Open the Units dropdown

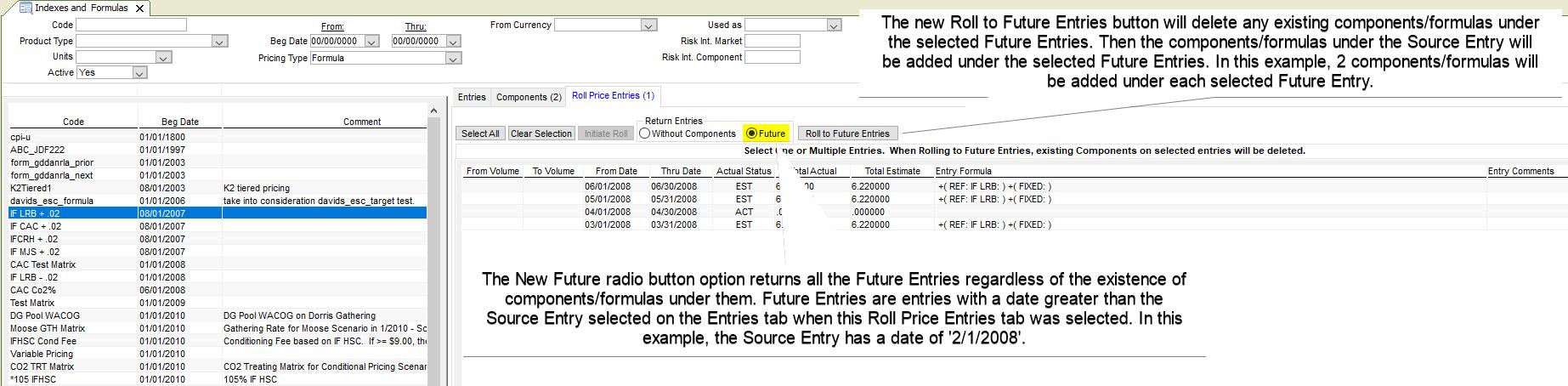[164, 57]
